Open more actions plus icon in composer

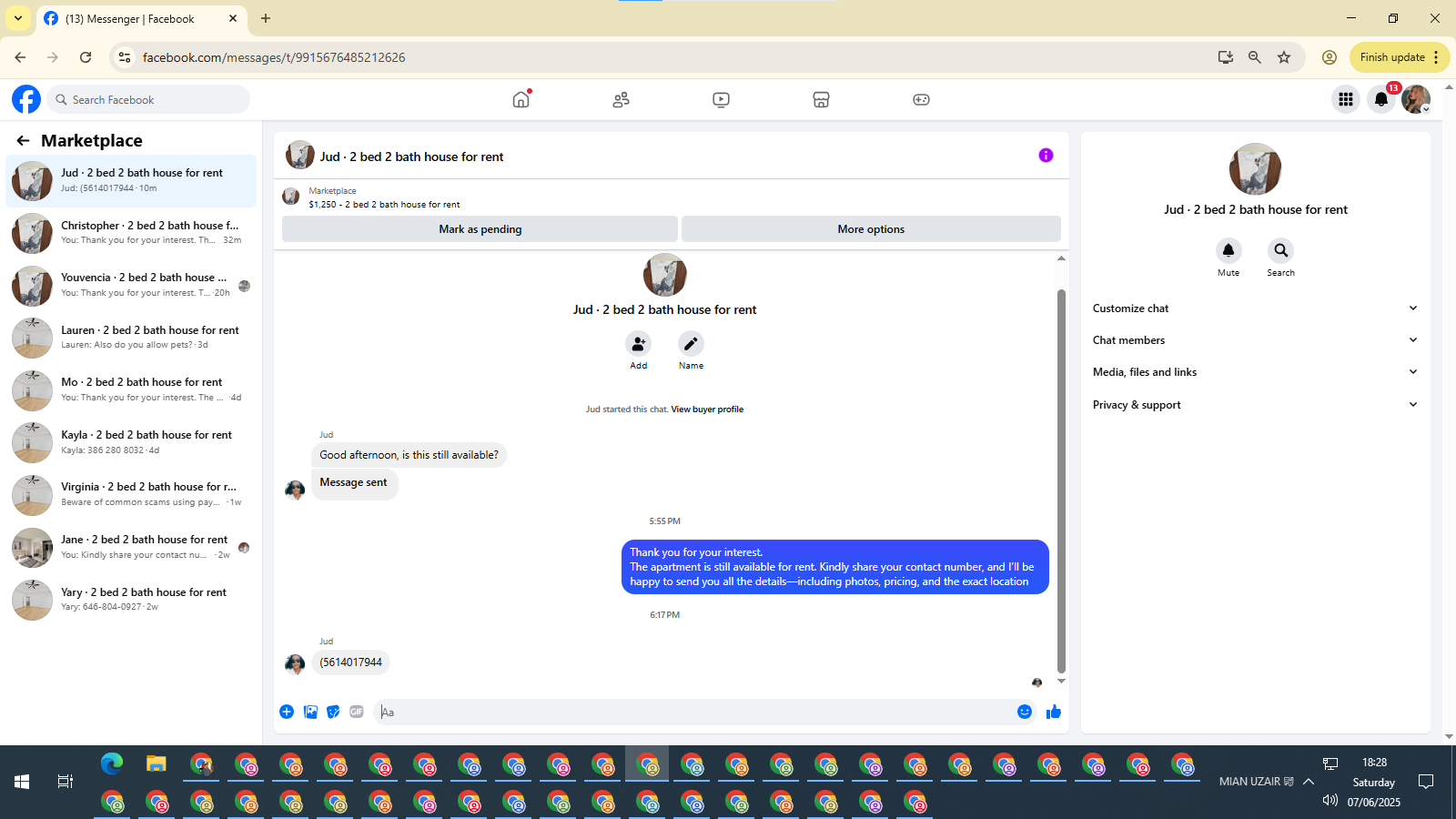tap(287, 712)
